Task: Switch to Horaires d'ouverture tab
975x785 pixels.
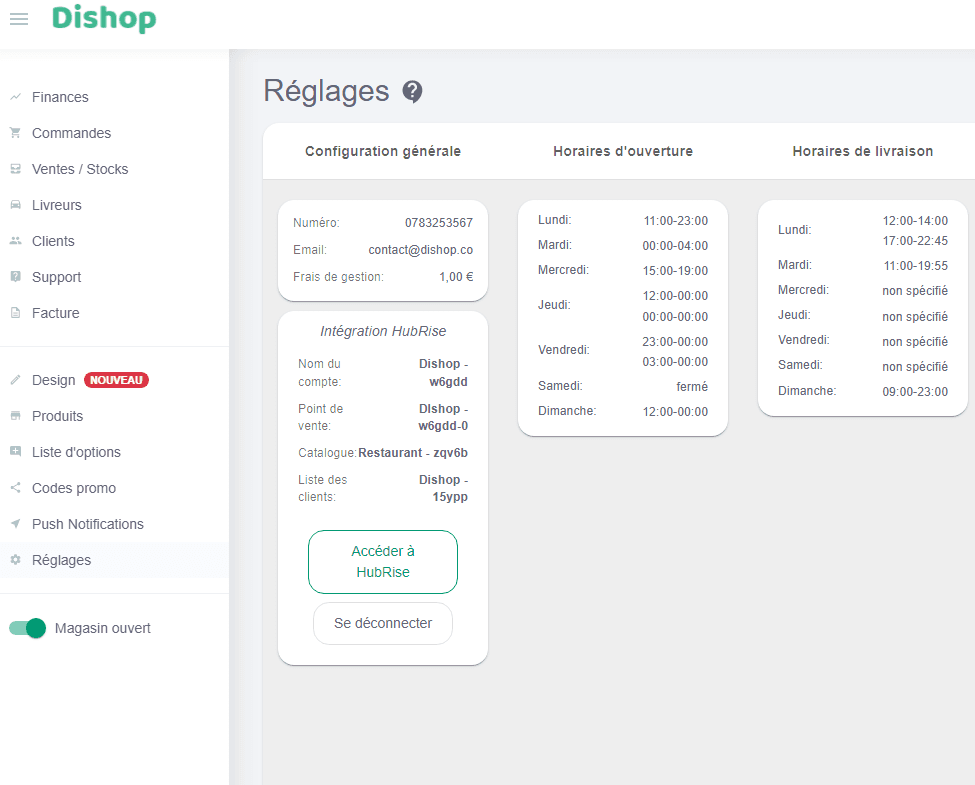Action: tap(623, 151)
